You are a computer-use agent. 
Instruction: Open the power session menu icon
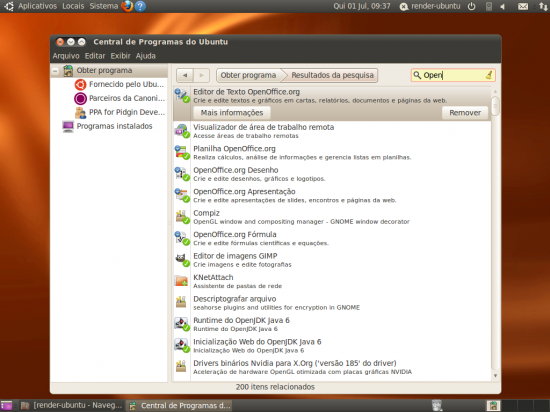(x=472, y=6)
